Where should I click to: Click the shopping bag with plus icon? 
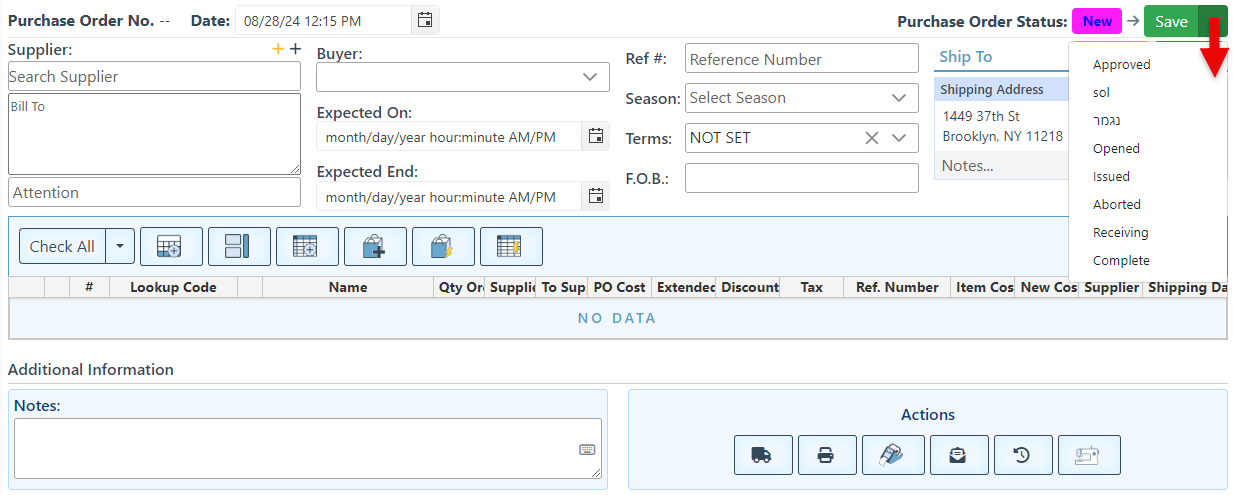click(x=375, y=247)
